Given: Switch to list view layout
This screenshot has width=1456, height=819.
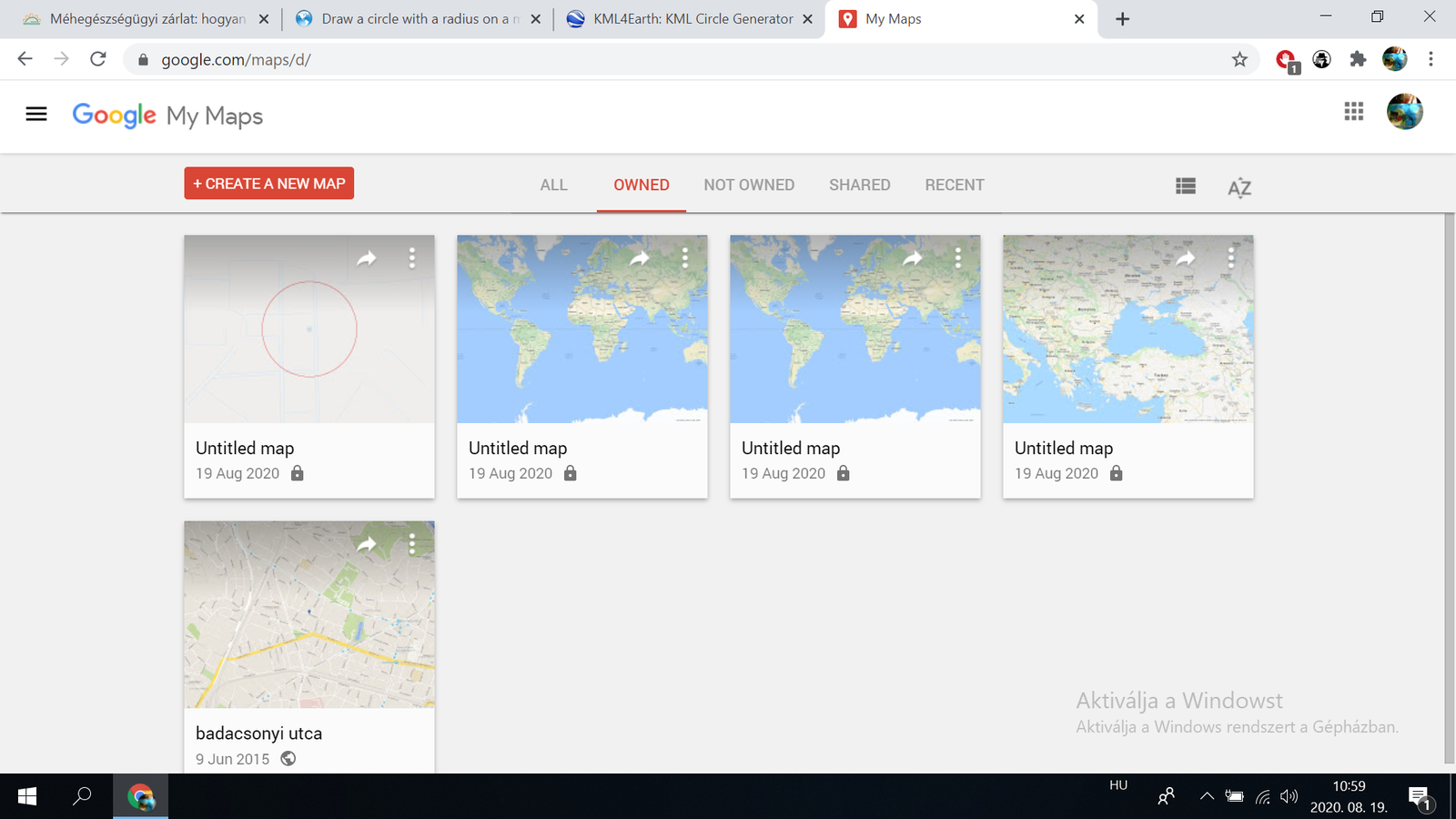Looking at the screenshot, I should point(1186,186).
